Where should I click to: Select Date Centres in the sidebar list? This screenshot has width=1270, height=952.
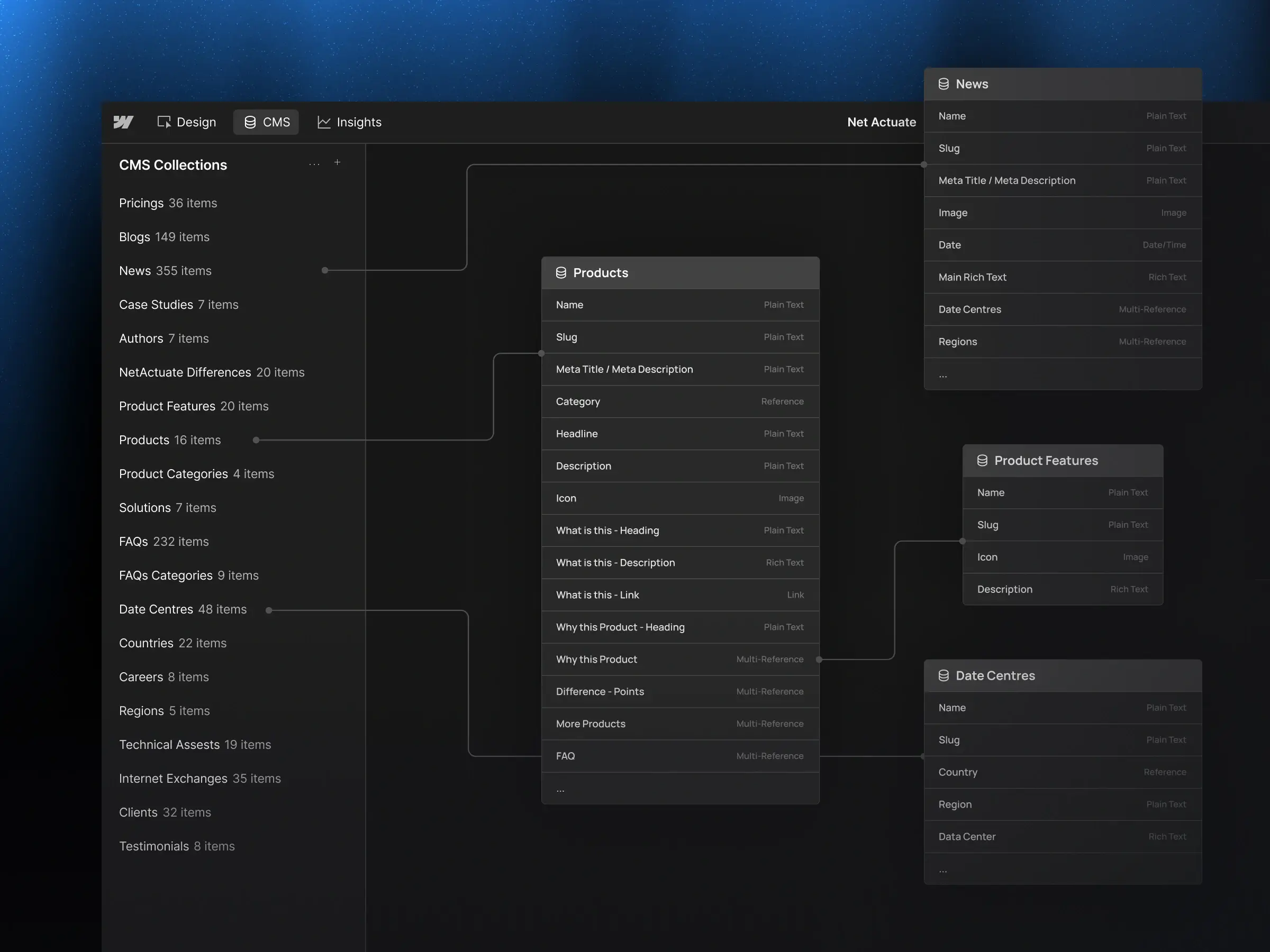[183, 609]
